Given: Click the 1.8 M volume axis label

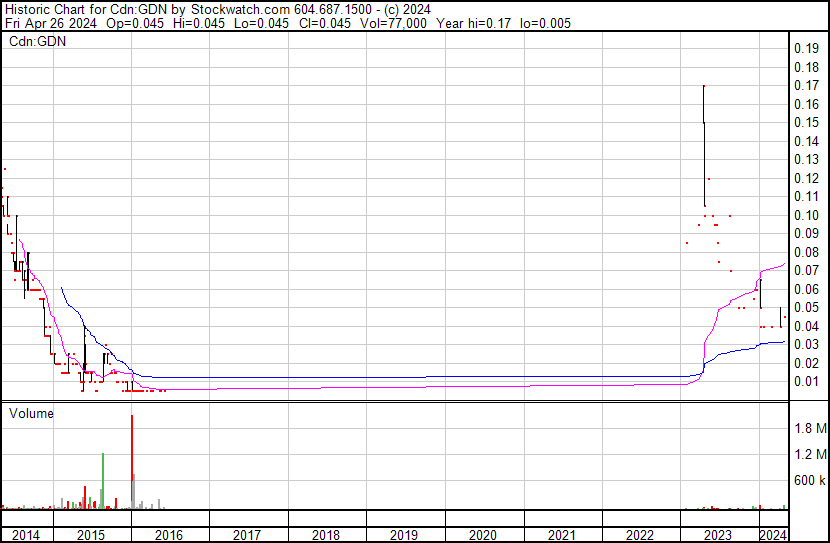Looking at the screenshot, I should click(x=809, y=428).
